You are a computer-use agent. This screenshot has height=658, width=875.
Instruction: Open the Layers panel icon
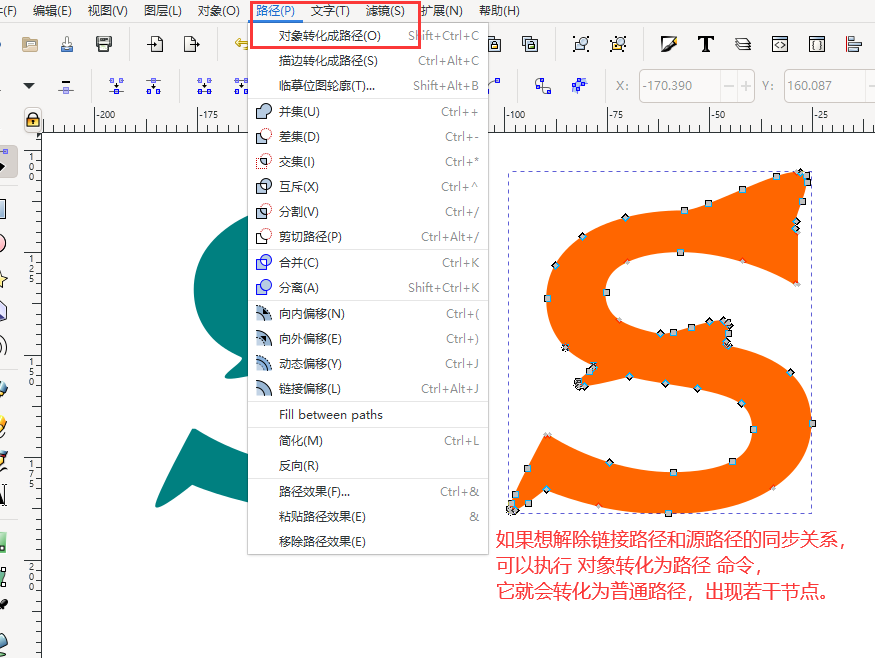(743, 44)
